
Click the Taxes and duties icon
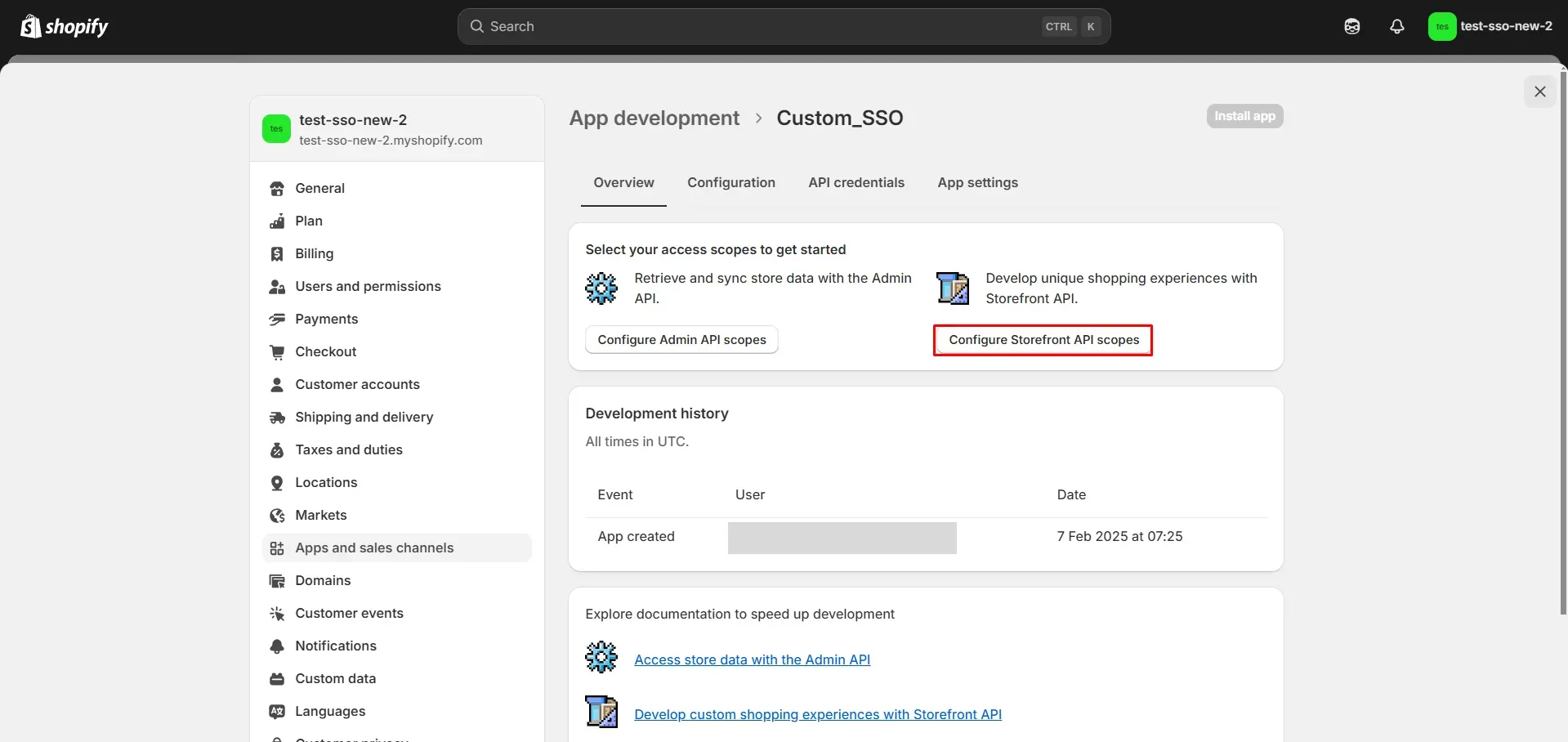(277, 450)
